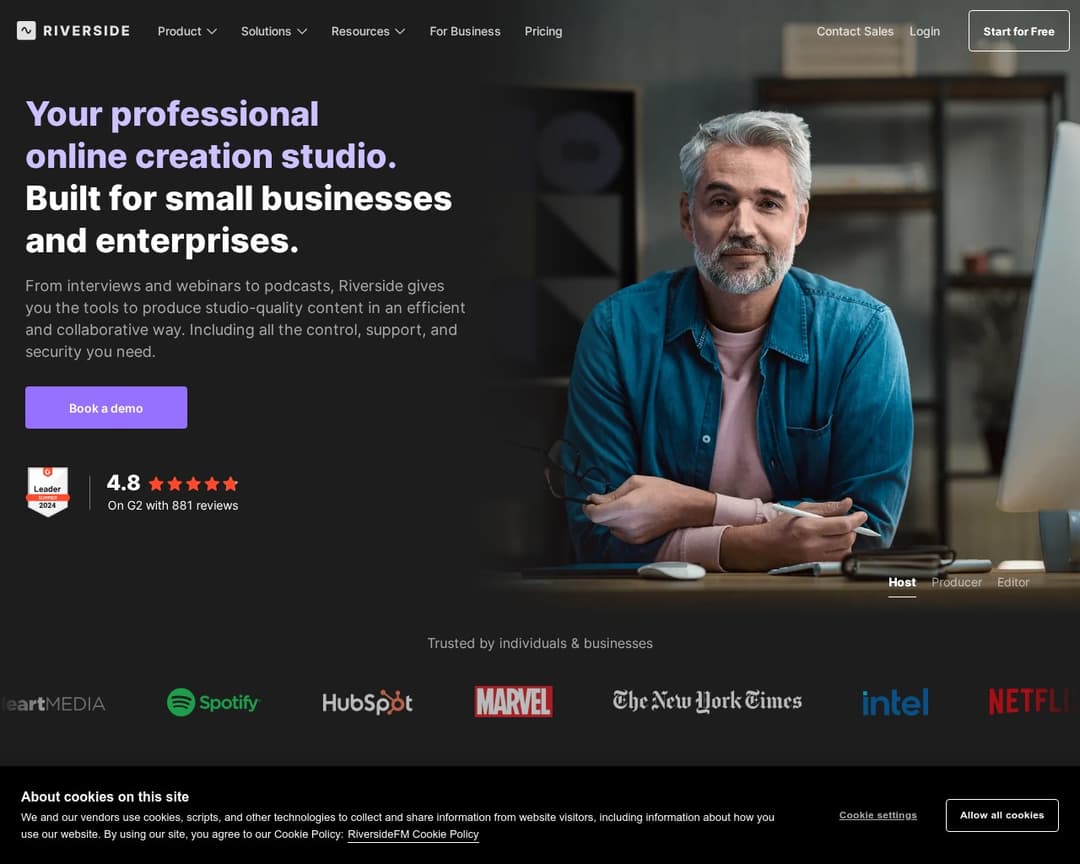Click the Spotify logo

(213, 702)
